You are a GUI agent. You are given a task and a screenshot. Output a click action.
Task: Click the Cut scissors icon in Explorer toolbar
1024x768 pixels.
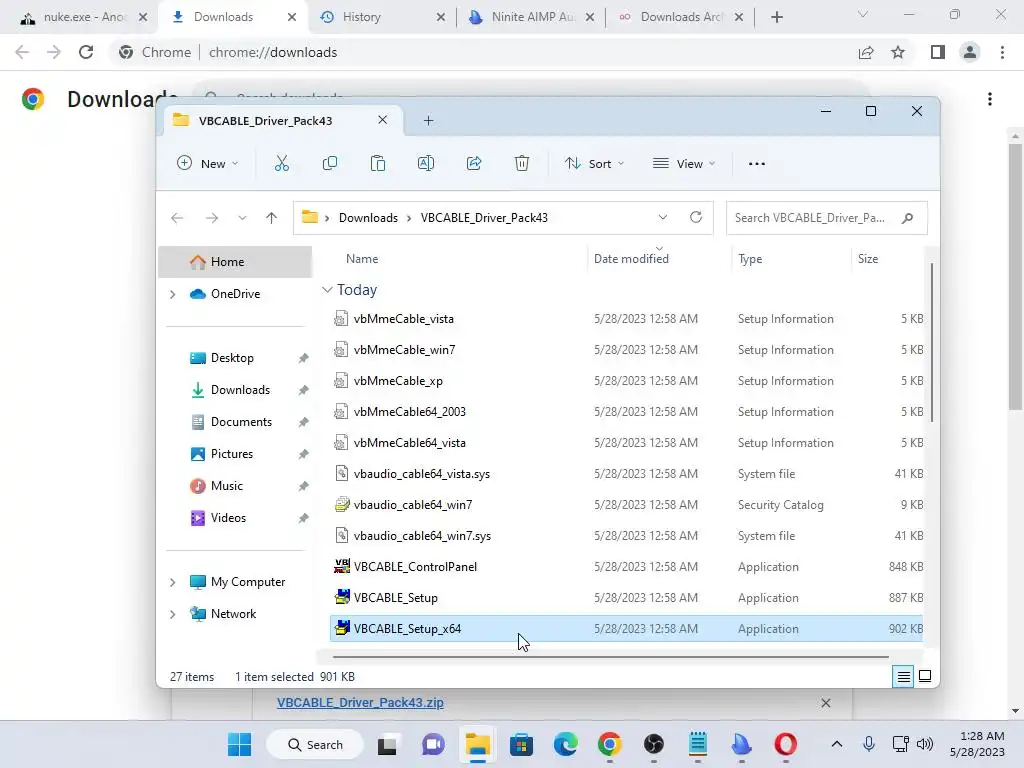(x=281, y=163)
